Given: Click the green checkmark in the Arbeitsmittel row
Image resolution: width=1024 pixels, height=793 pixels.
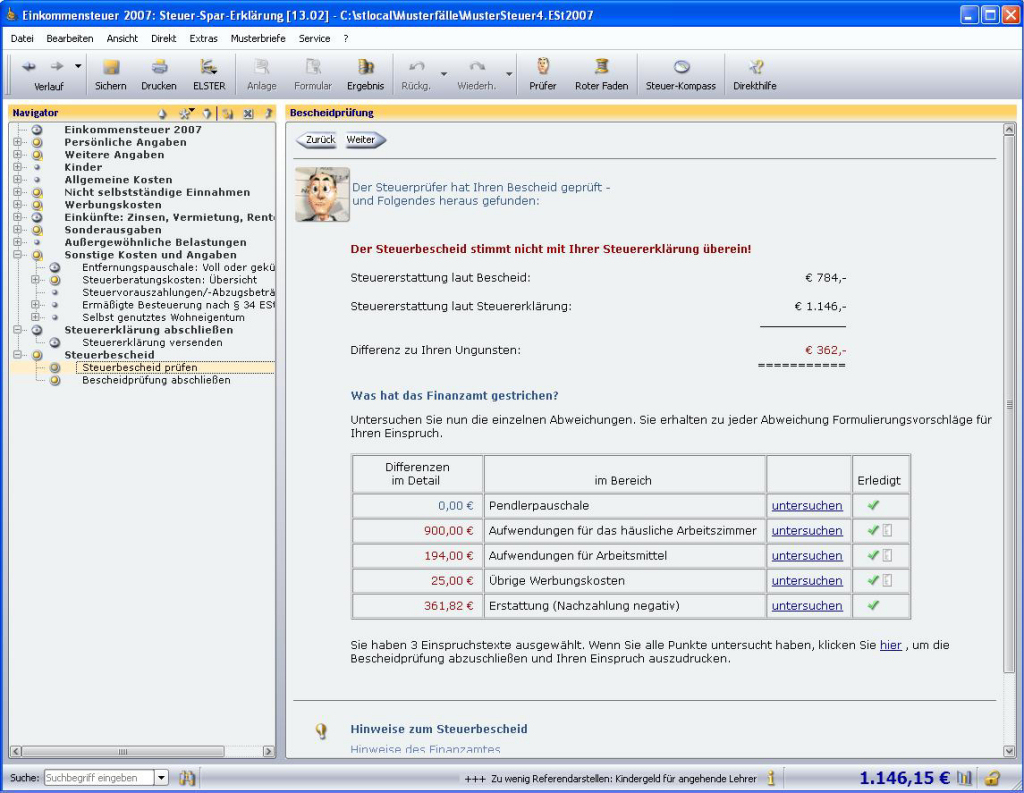Looking at the screenshot, I should tap(873, 555).
